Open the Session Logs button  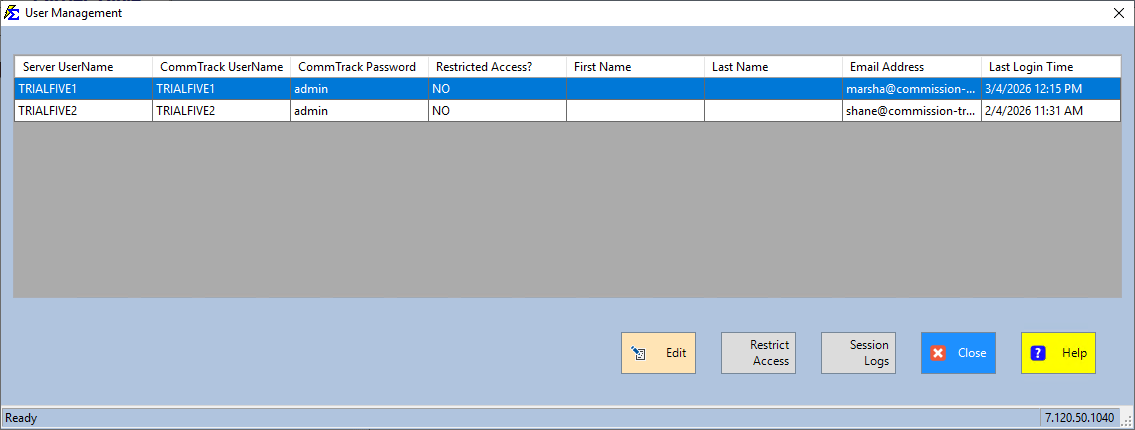coord(858,353)
